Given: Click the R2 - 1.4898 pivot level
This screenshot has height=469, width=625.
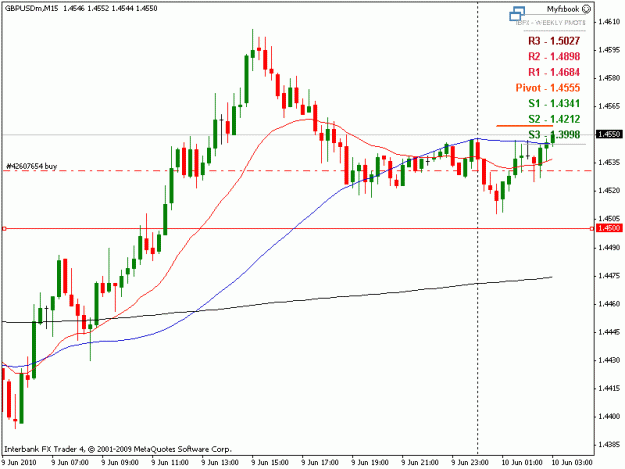Looking at the screenshot, I should point(554,56).
